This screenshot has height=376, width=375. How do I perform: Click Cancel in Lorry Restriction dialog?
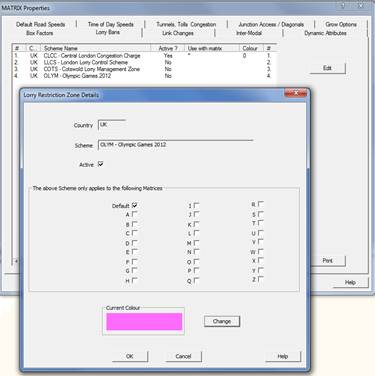pos(183,356)
